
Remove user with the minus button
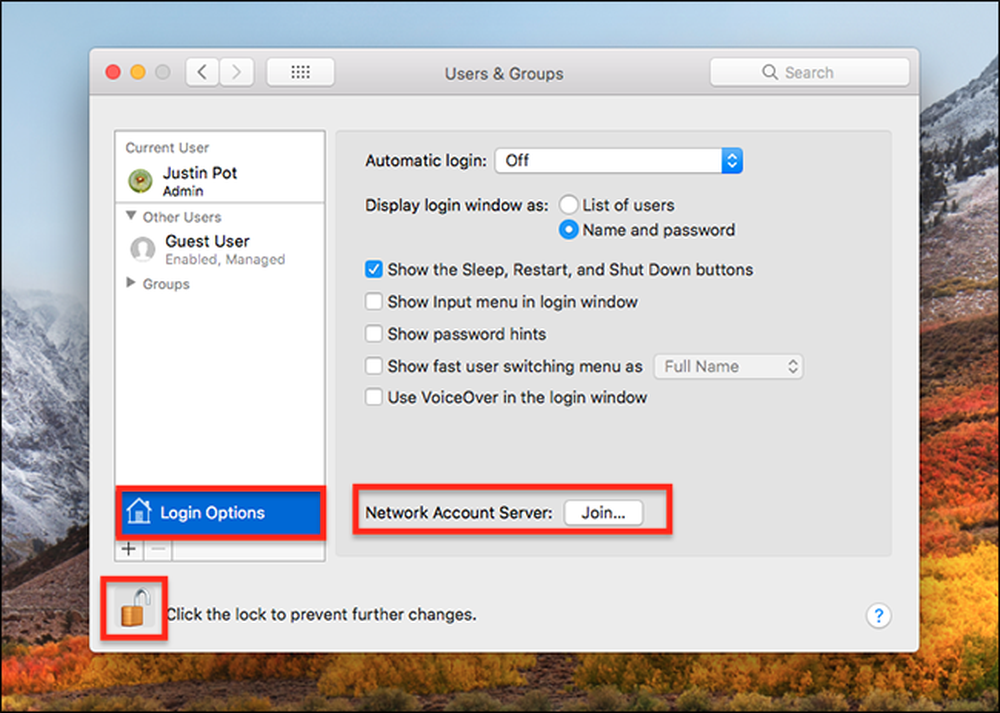[158, 549]
